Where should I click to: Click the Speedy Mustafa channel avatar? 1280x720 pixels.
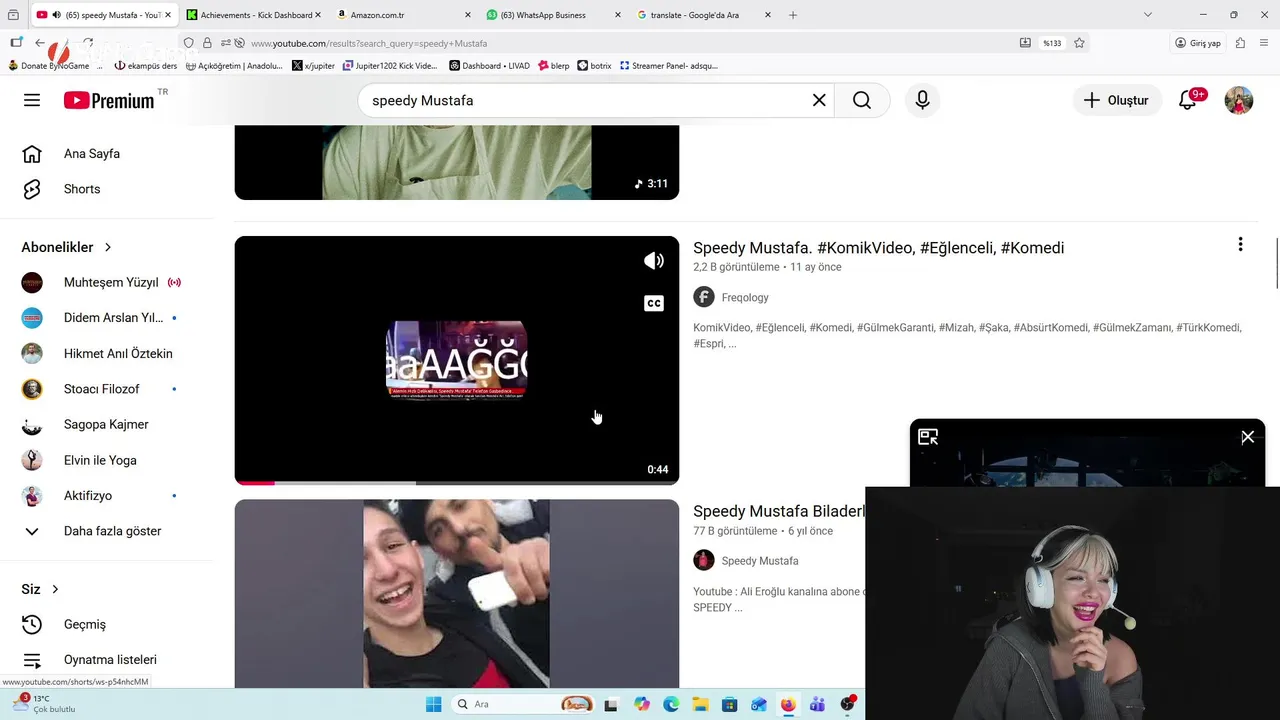704,560
